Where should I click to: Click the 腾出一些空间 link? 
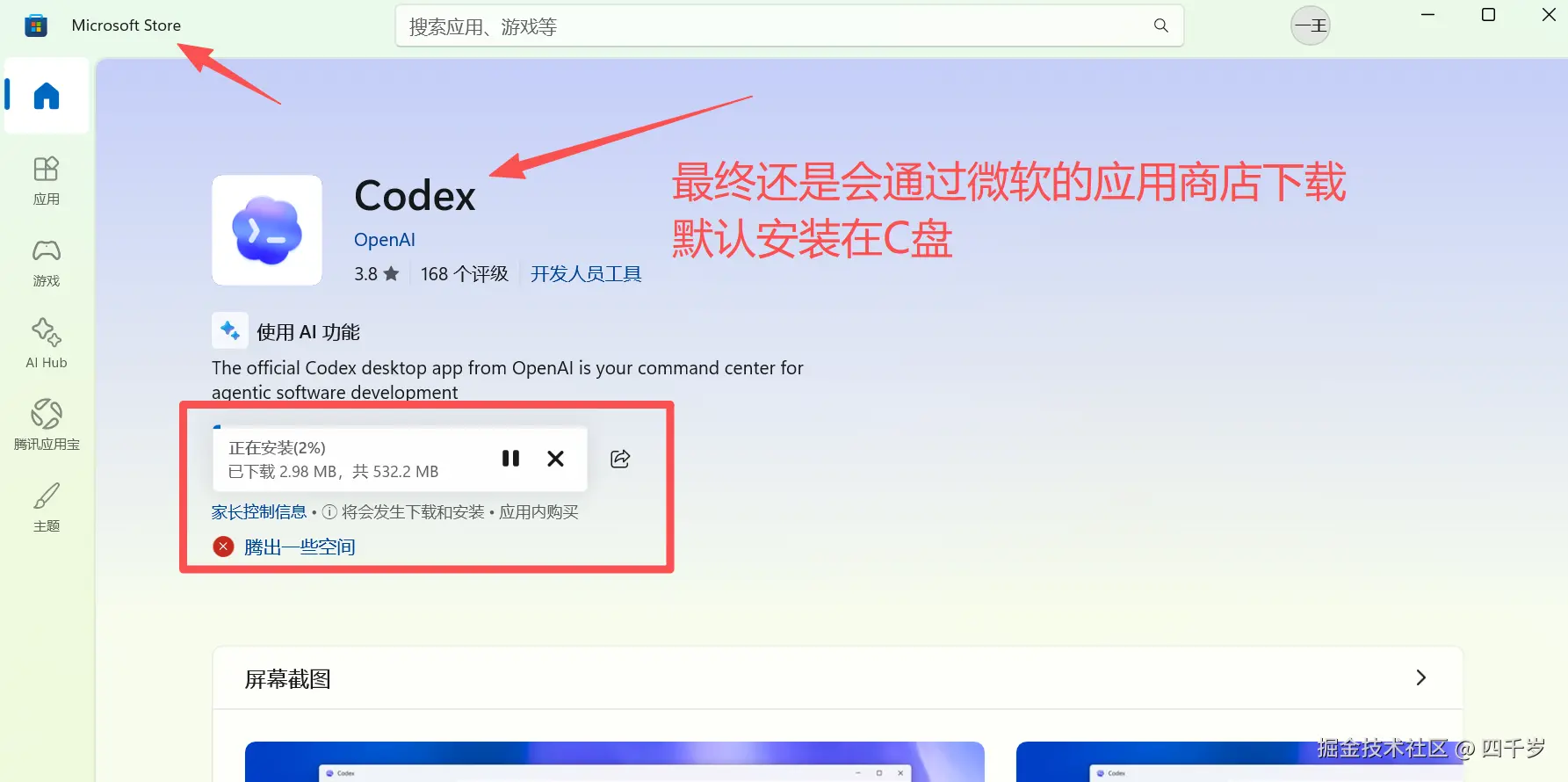[300, 547]
